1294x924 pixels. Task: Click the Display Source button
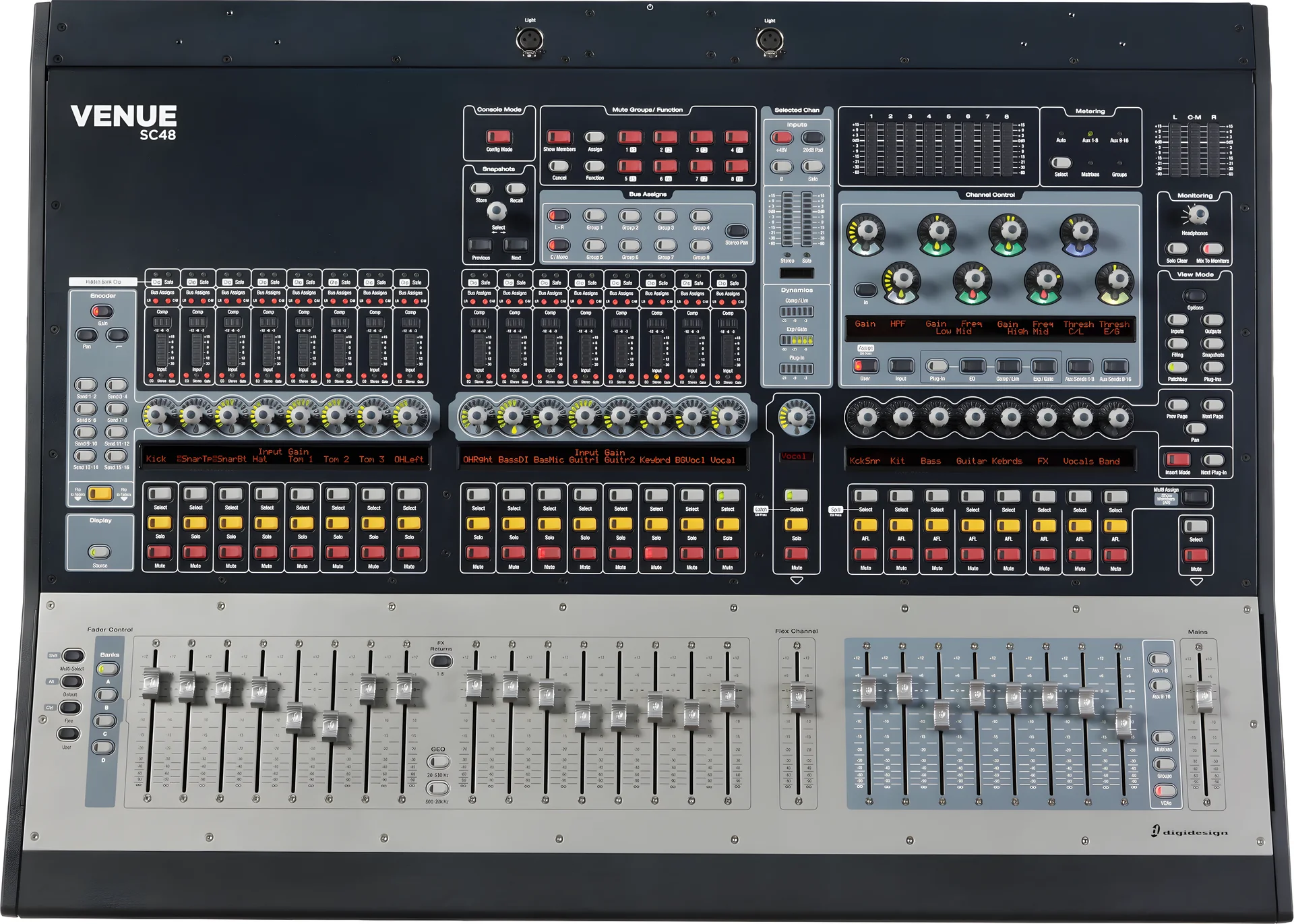point(100,551)
